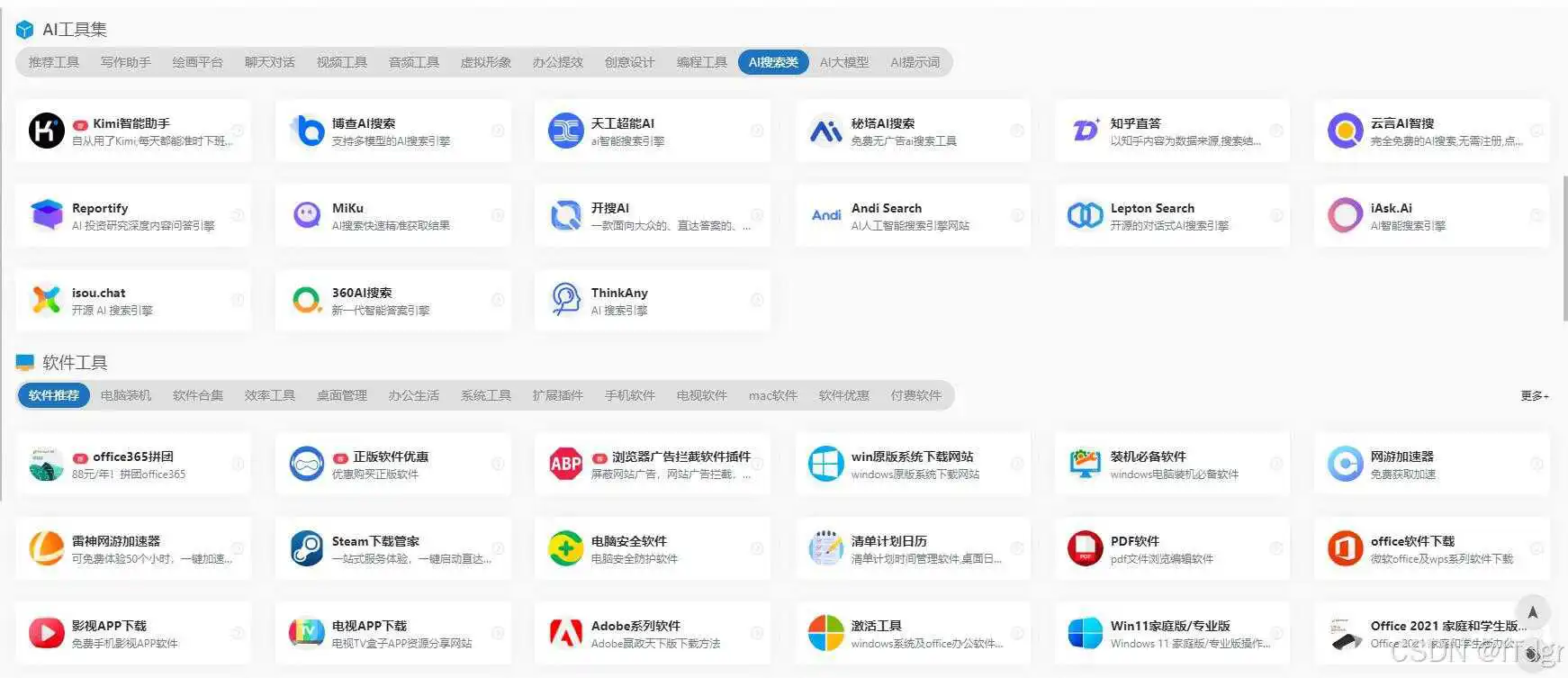This screenshot has width=1568, height=678.
Task: Click the 360AI搜索 logo
Action: (307, 300)
